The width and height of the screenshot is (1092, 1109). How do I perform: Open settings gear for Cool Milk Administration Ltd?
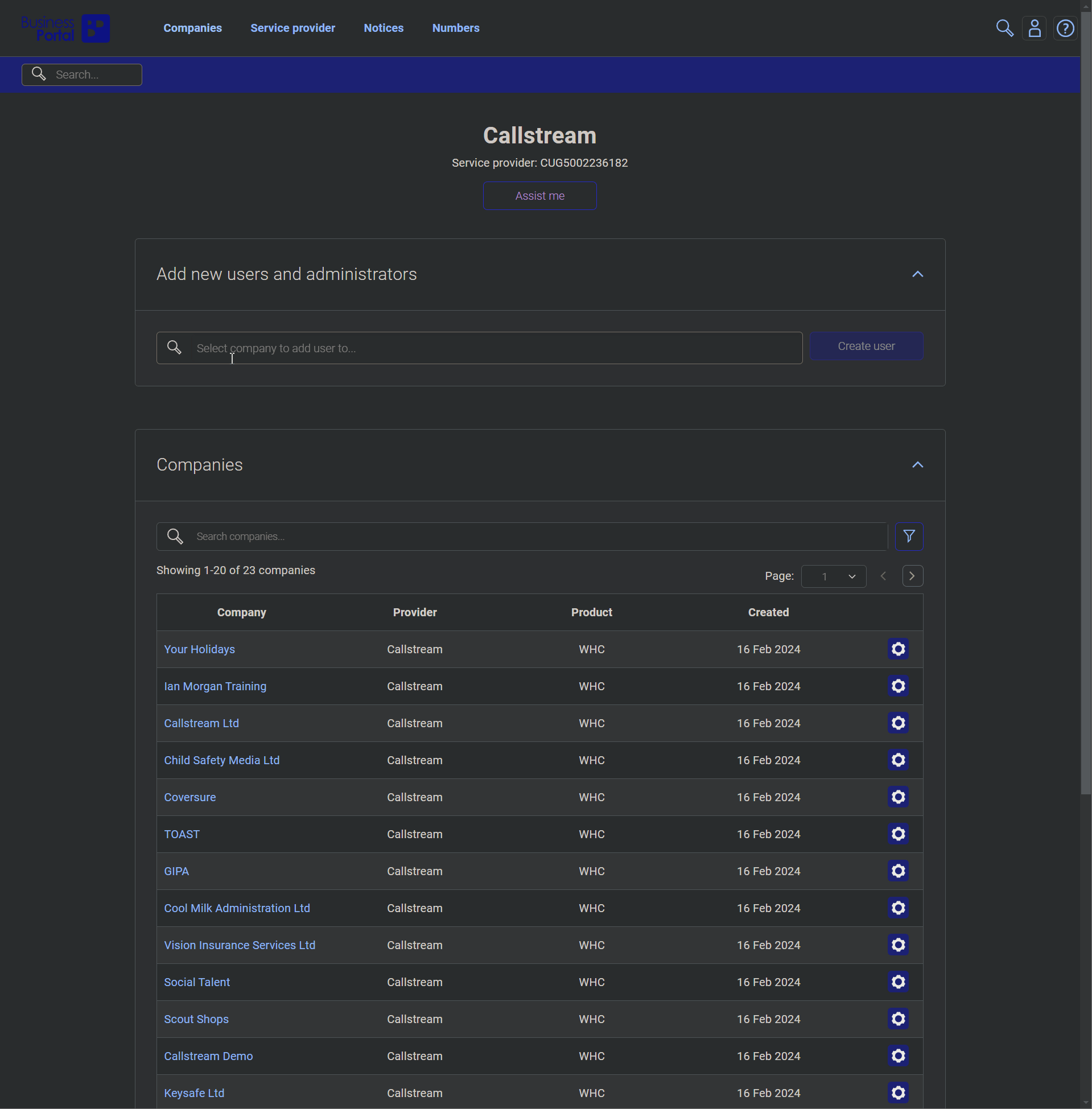click(898, 908)
